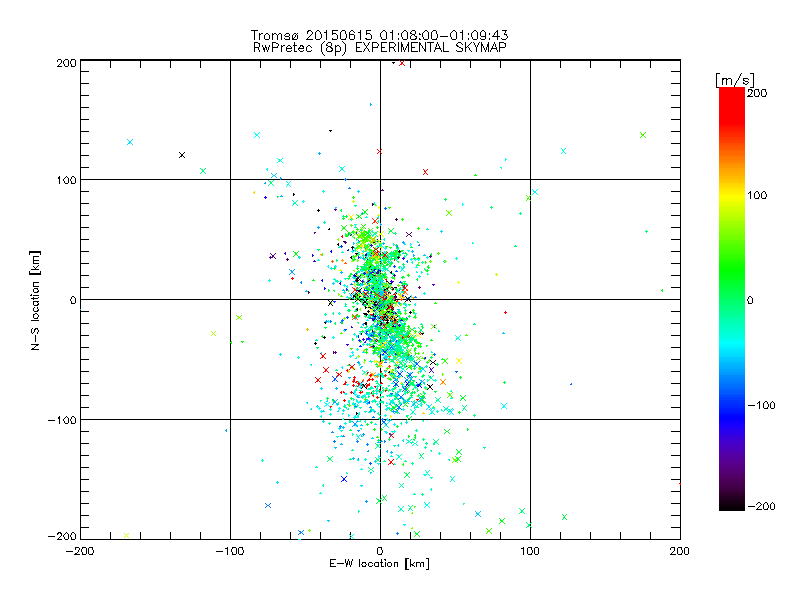Click the '0' tick label on the N-S axis
This screenshot has width=800, height=600.
(73, 300)
